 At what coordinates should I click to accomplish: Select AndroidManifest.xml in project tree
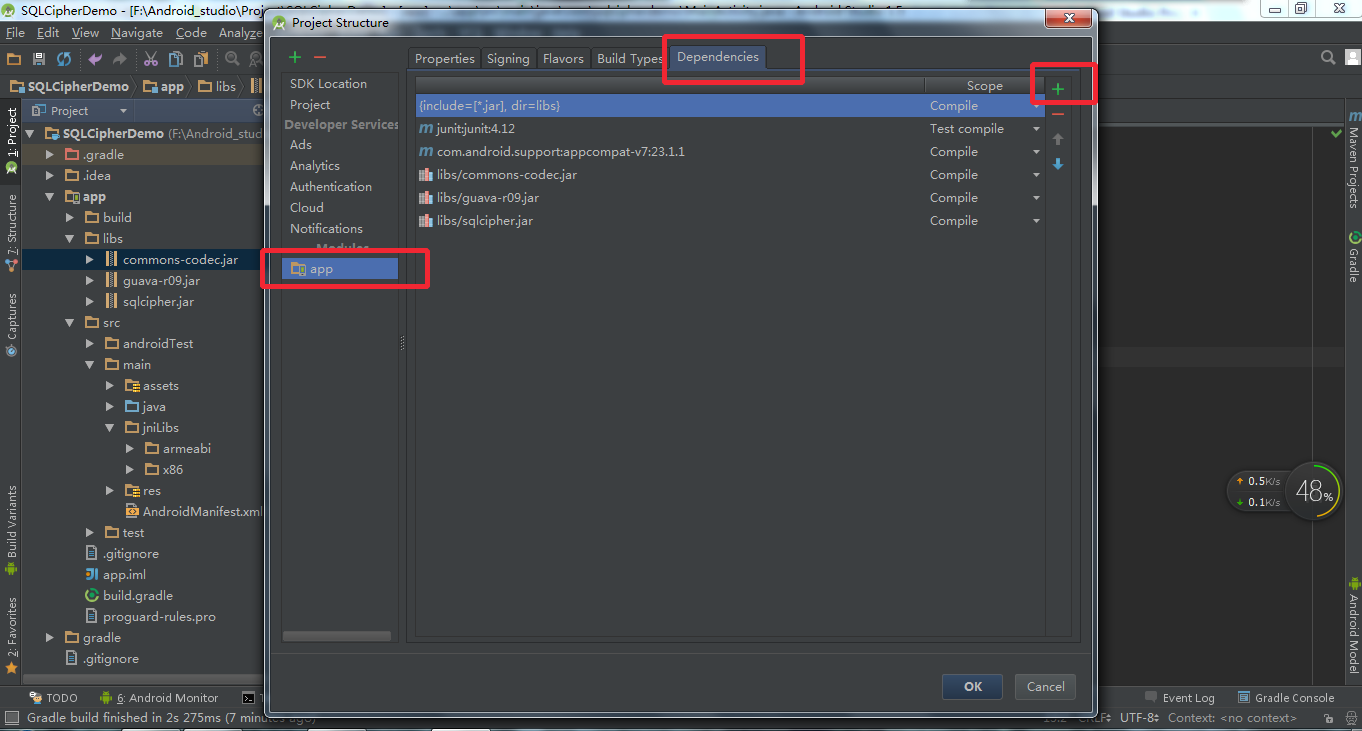[193, 512]
